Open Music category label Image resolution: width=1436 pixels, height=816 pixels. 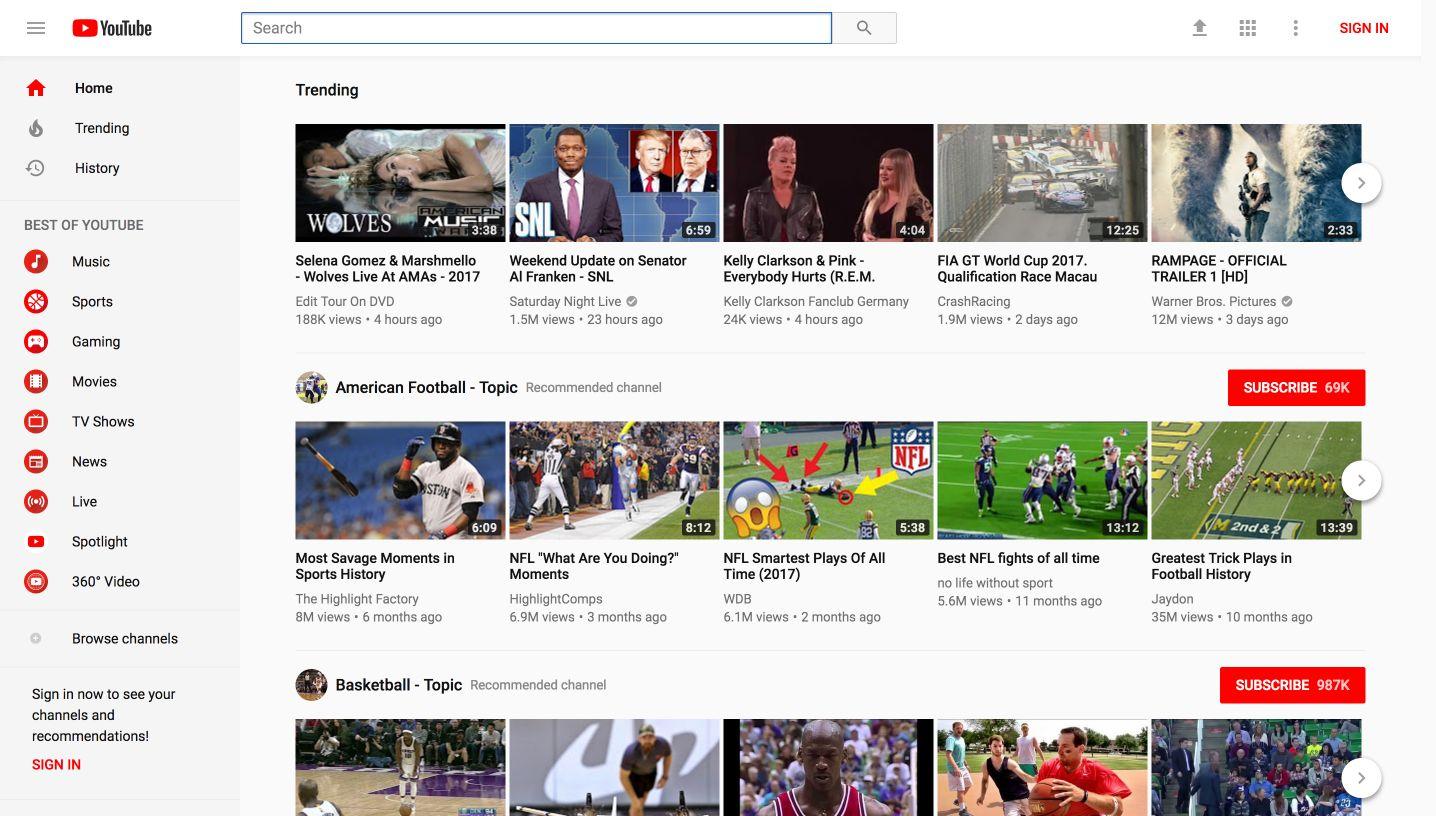[x=91, y=261]
